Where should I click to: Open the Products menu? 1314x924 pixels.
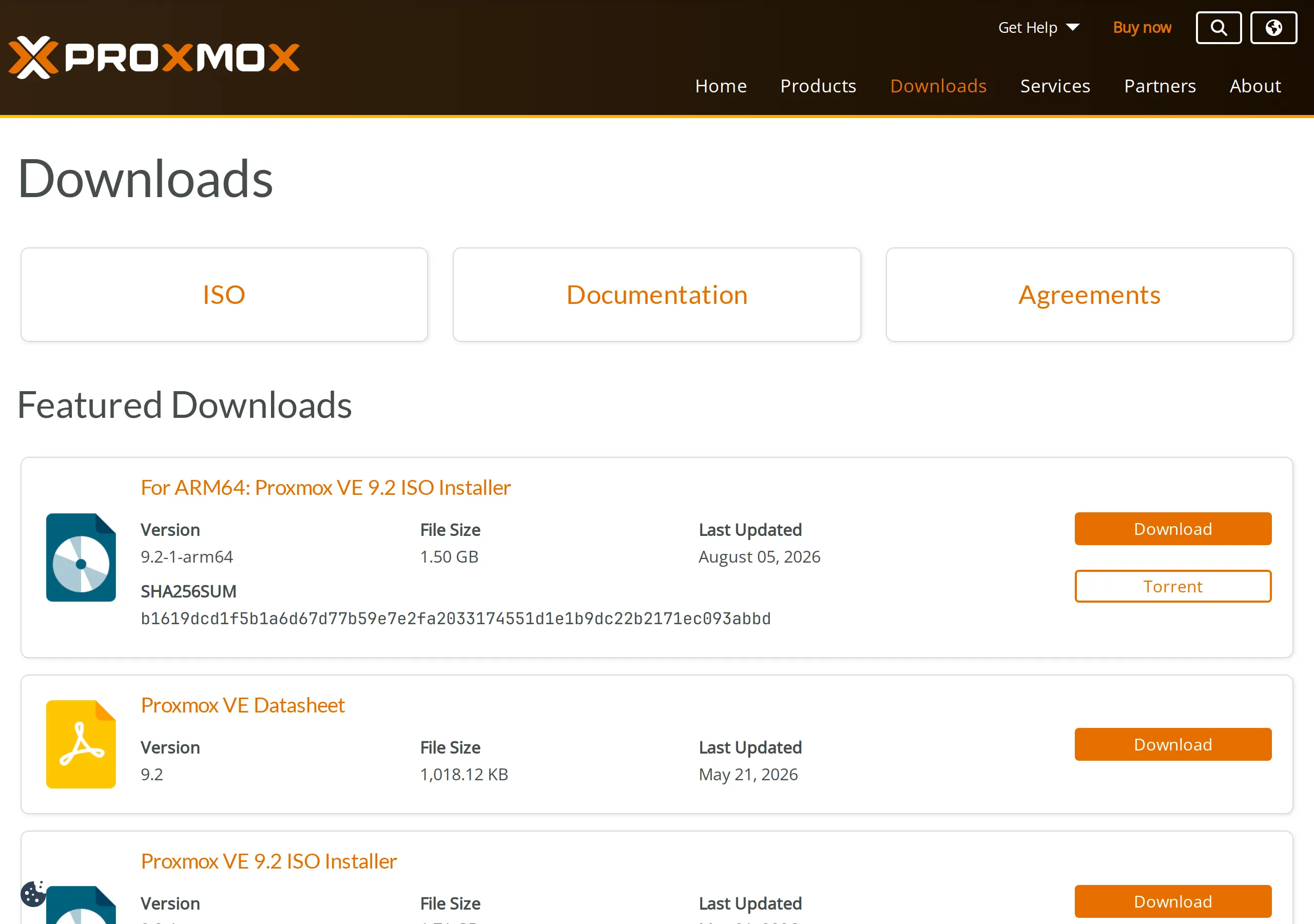point(818,86)
